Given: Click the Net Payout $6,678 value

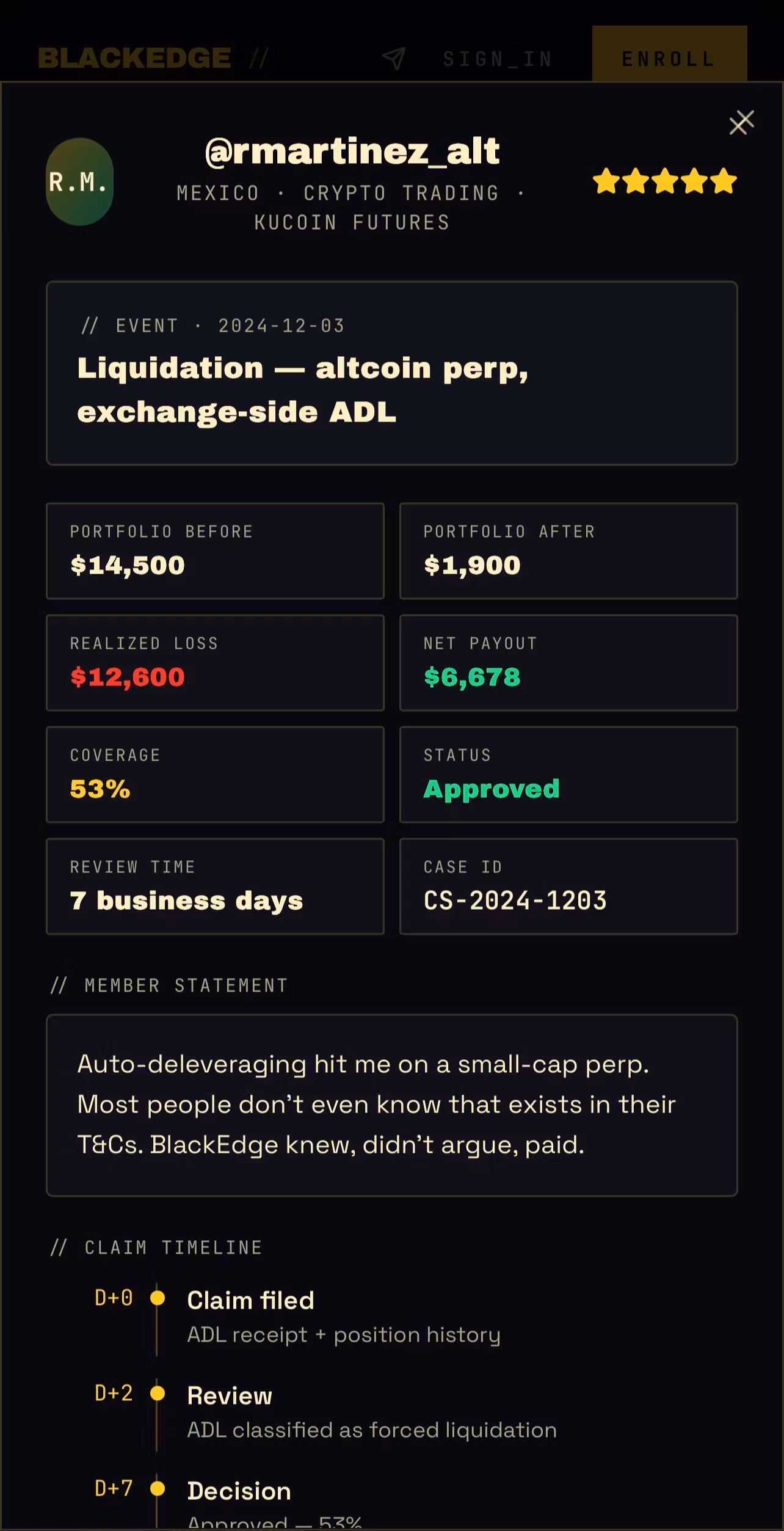Looking at the screenshot, I should pos(472,677).
